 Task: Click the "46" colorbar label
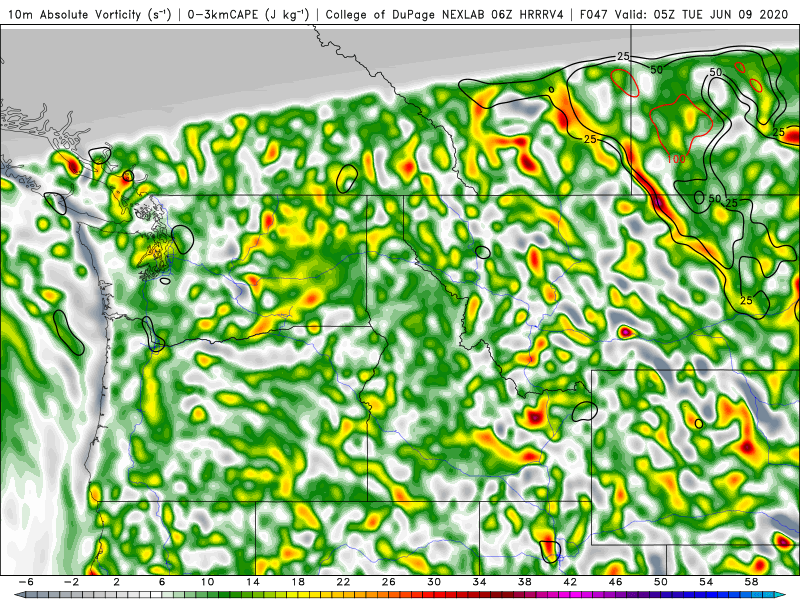tap(615, 582)
